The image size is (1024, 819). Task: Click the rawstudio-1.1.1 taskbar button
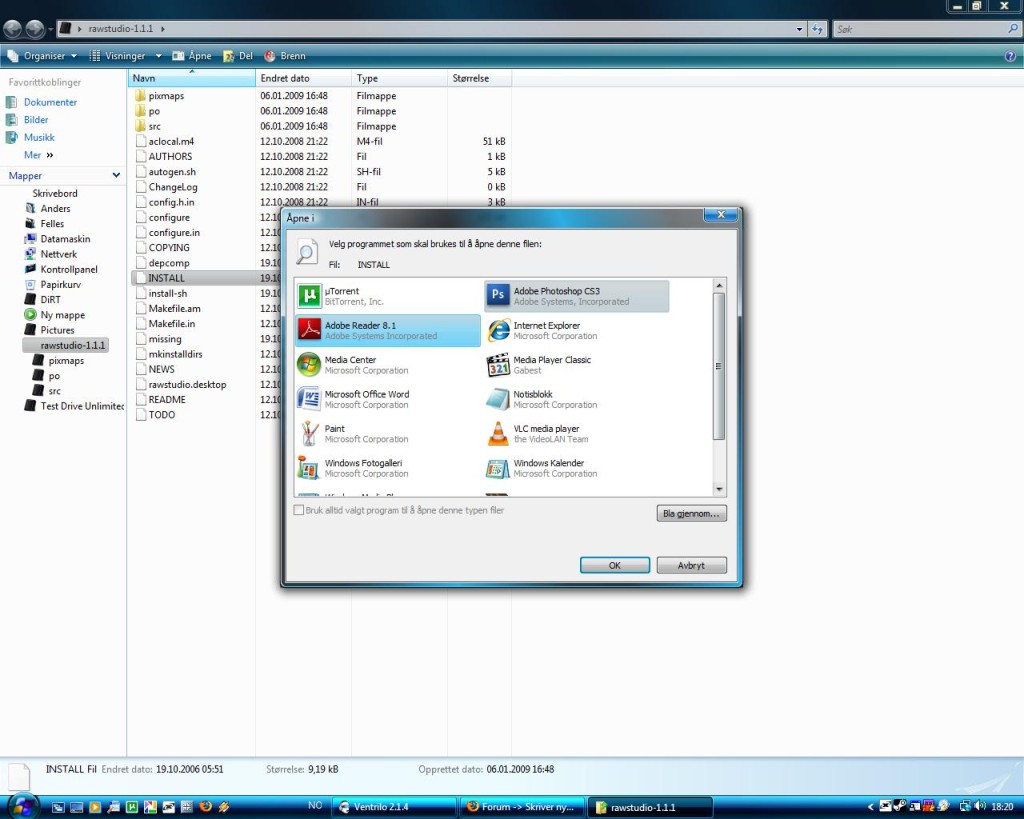pos(650,807)
